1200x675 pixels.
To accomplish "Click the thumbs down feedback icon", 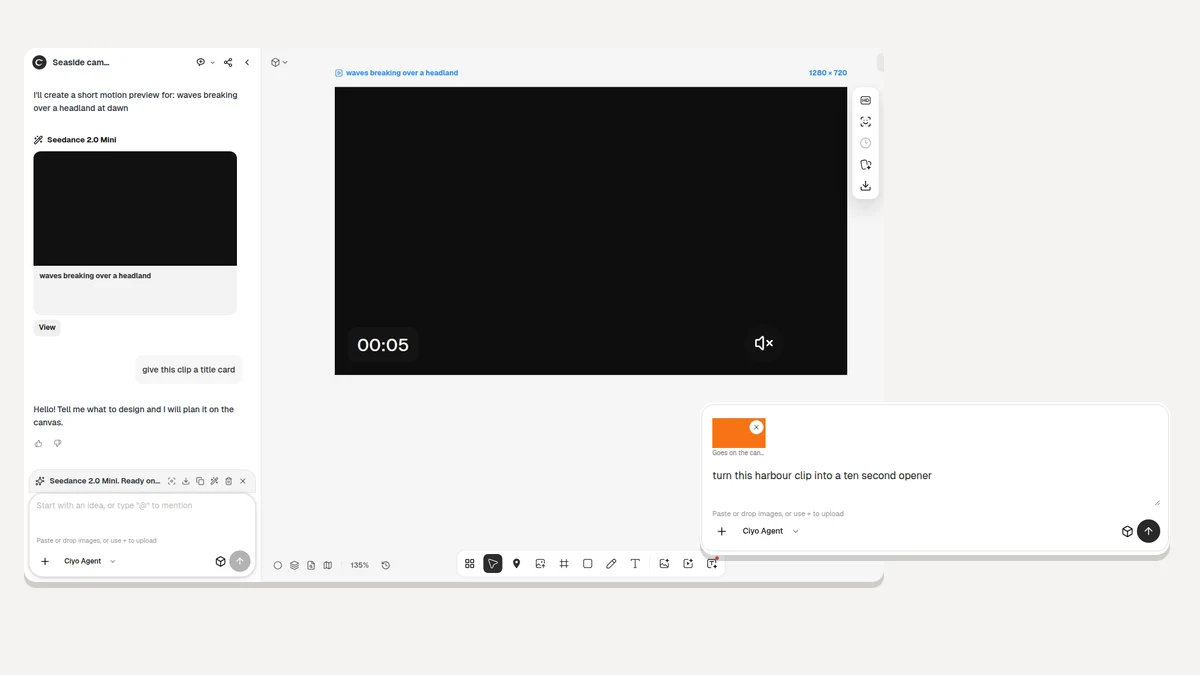I will coord(57,443).
